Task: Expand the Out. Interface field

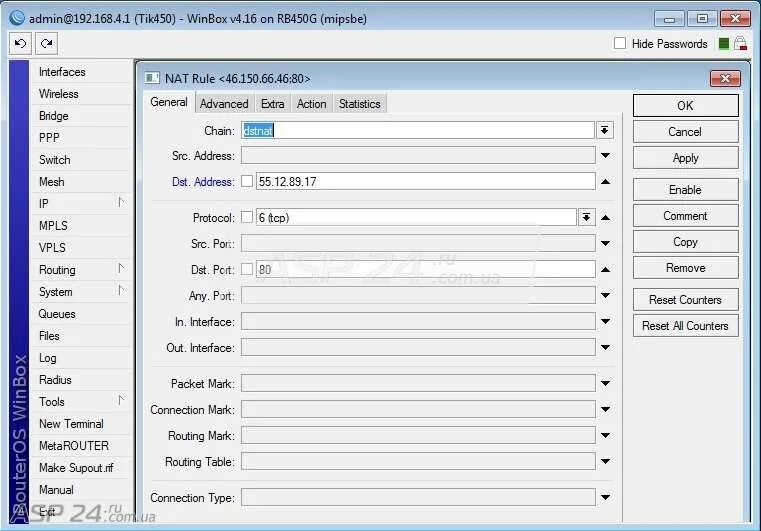Action: click(x=605, y=347)
